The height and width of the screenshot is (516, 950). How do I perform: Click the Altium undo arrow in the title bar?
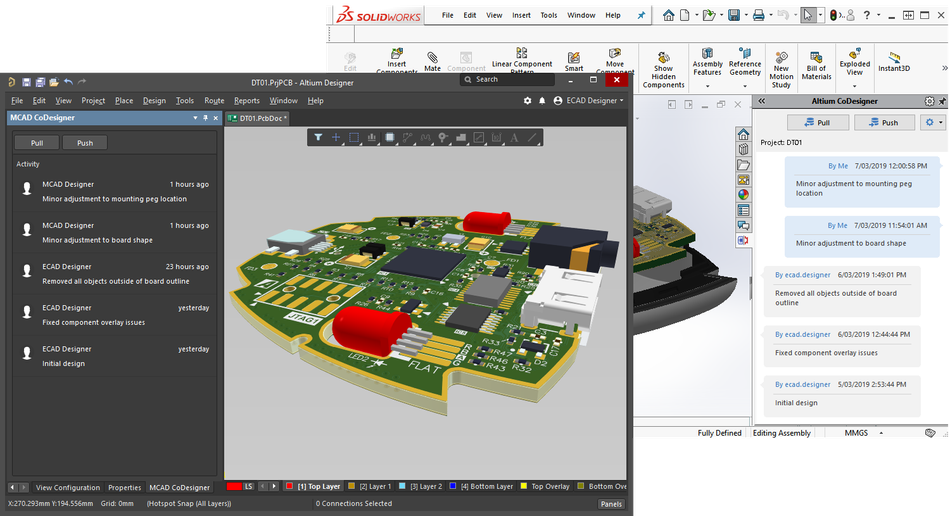[x=68, y=82]
